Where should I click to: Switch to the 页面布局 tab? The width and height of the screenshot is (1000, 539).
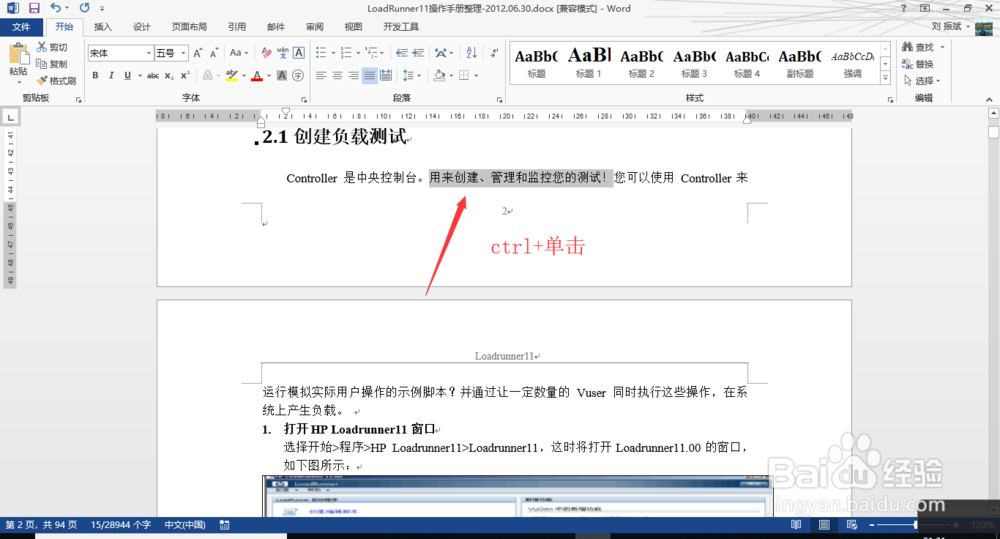click(x=189, y=27)
